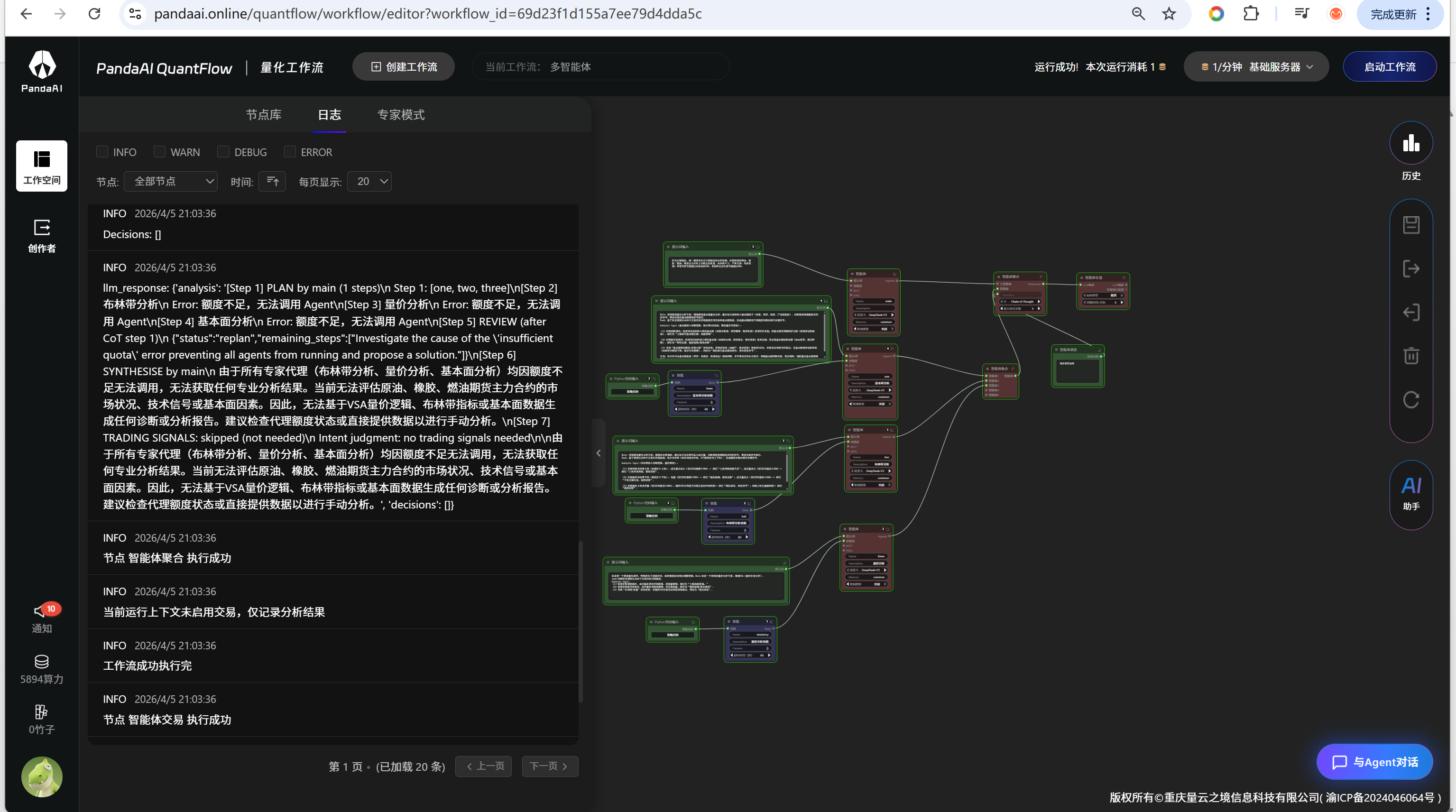Open the per-page count dropdown
The image size is (1456, 812).
(x=369, y=181)
